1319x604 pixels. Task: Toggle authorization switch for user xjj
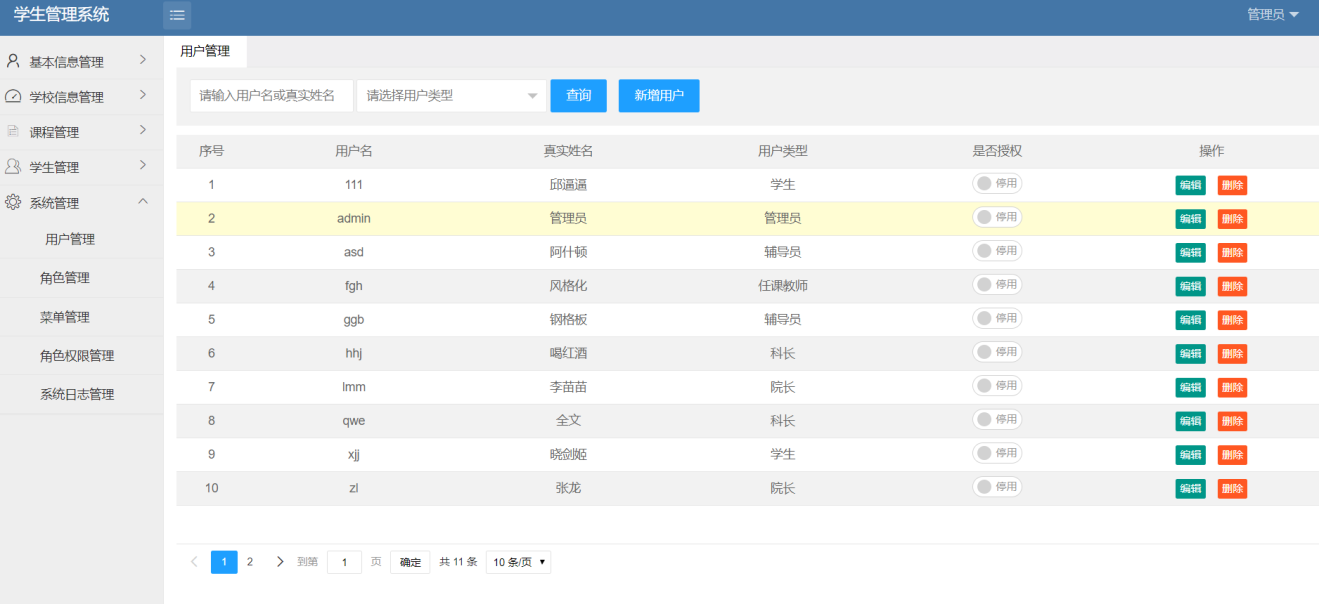click(x=997, y=453)
